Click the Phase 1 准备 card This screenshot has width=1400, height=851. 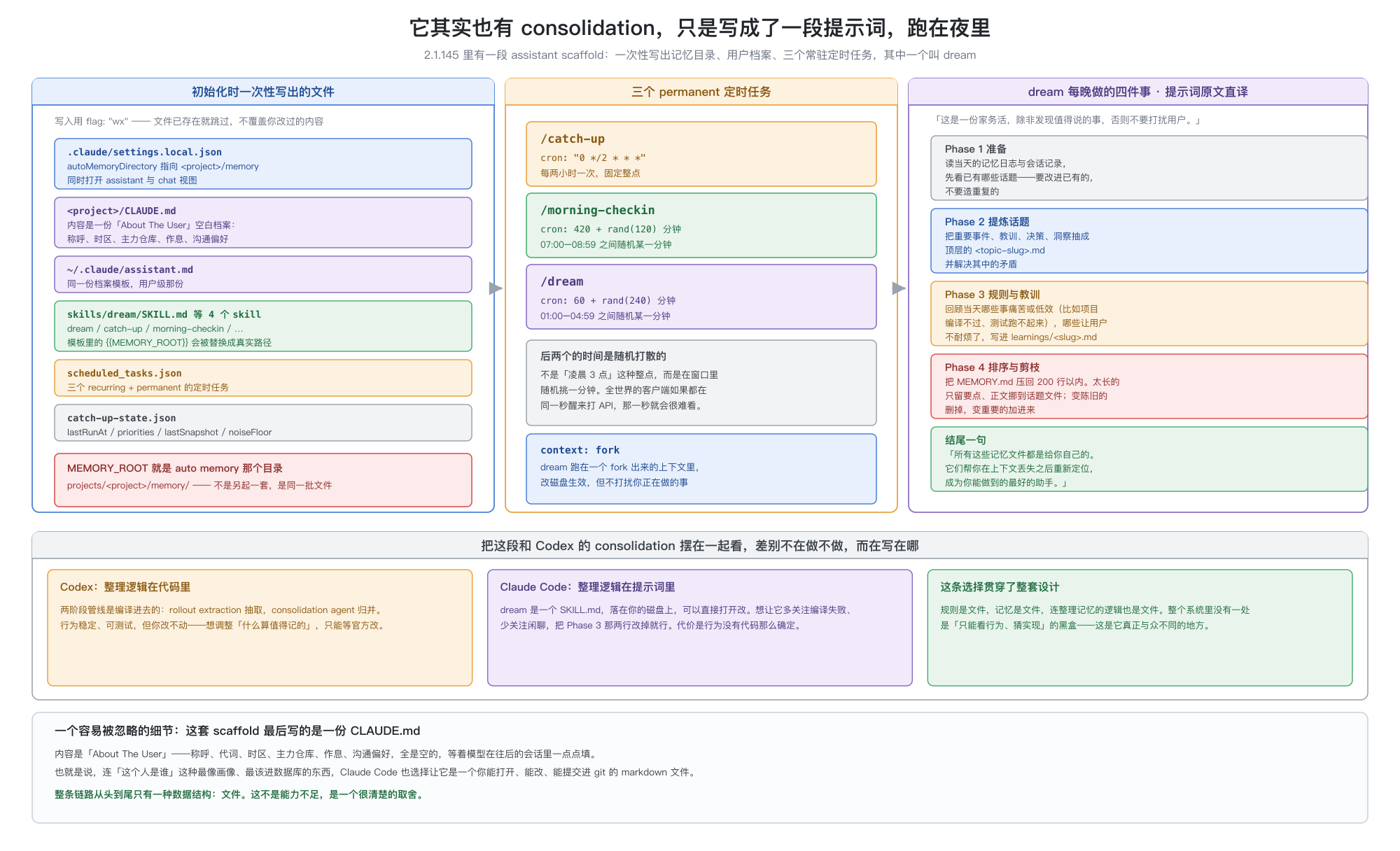[1149, 168]
